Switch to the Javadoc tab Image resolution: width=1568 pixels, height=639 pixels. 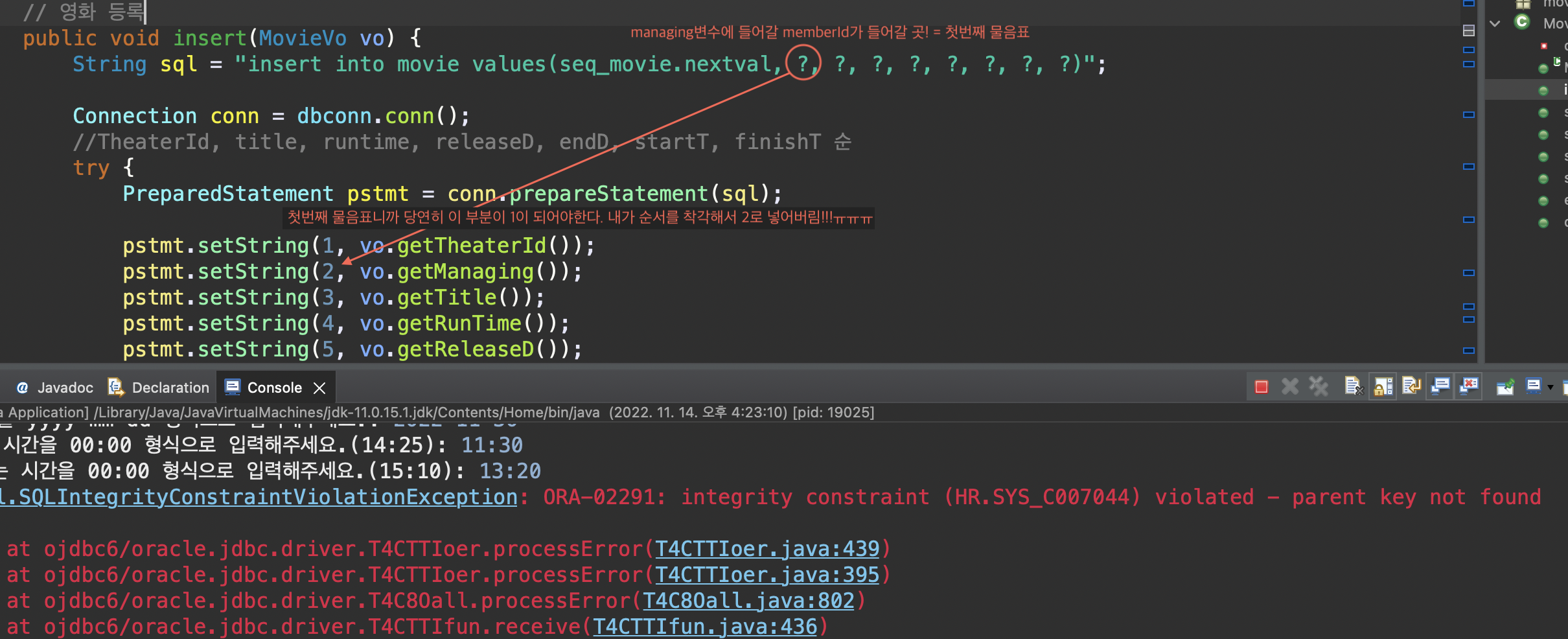[55, 388]
